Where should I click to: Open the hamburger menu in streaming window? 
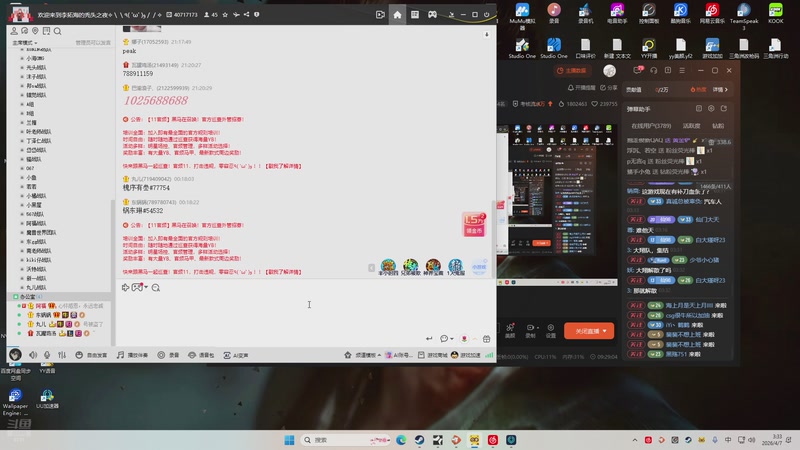click(x=682, y=70)
